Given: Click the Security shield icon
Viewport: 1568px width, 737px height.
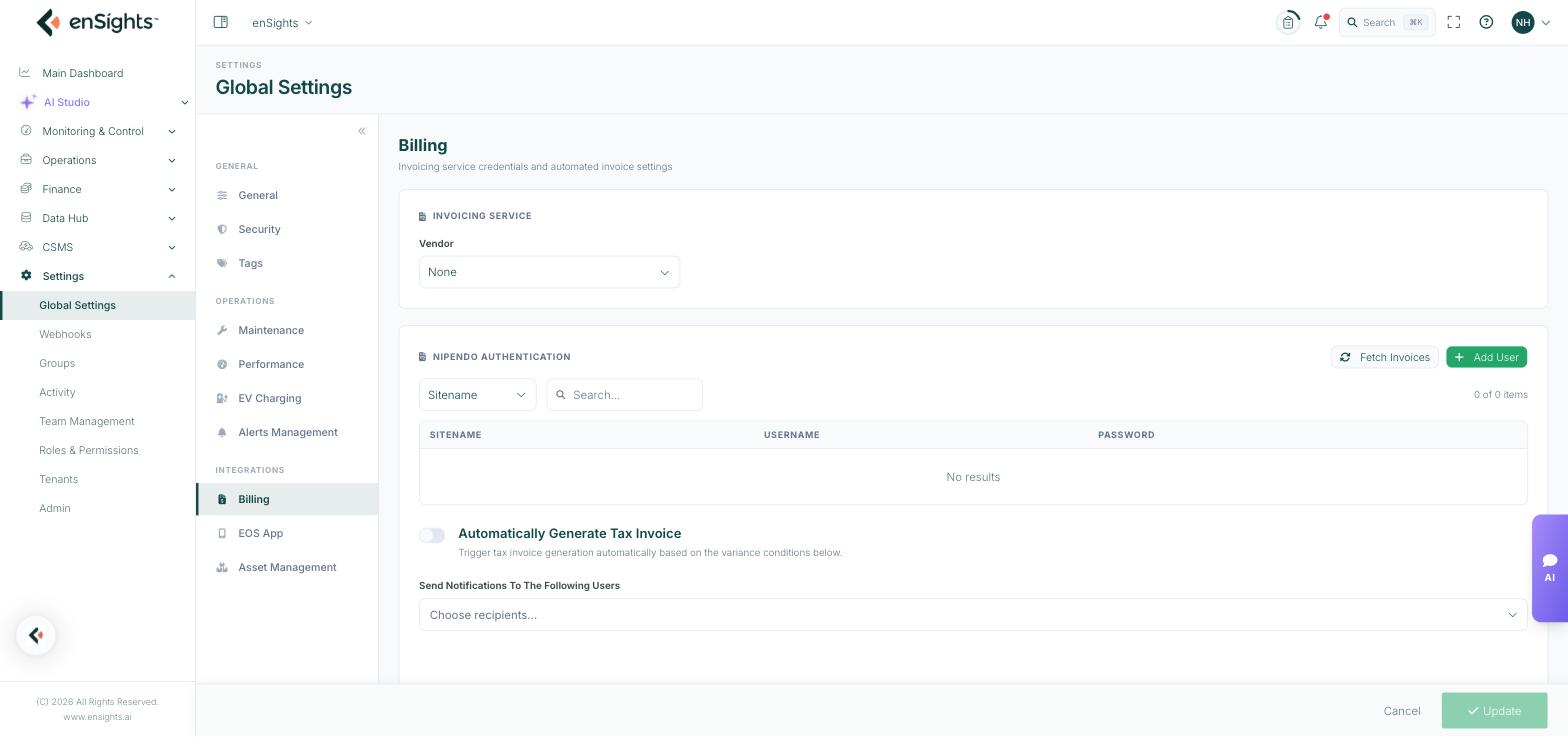Looking at the screenshot, I should pos(222,229).
